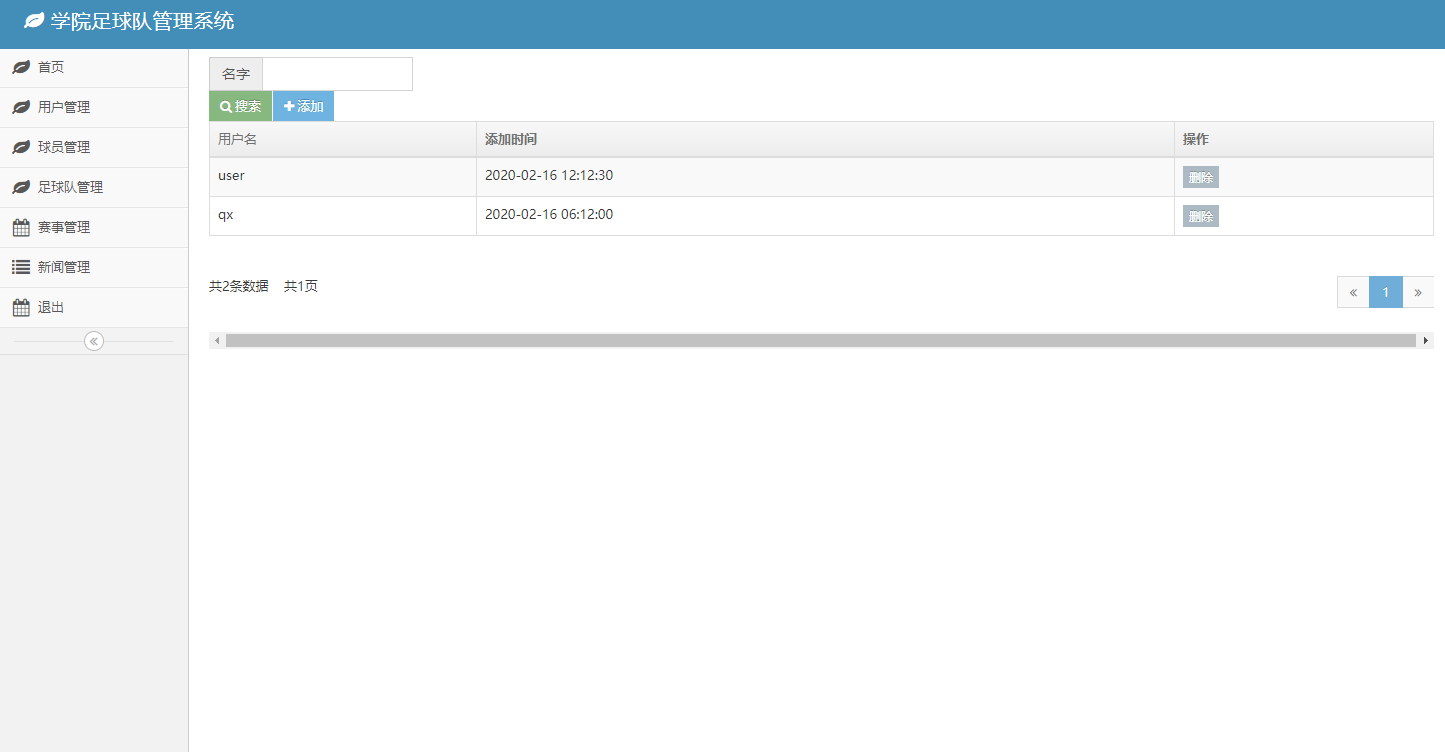This screenshot has width=1445, height=752.
Task: Open 足球队管理 in the sidebar
Action: pyautogui.click(x=94, y=187)
